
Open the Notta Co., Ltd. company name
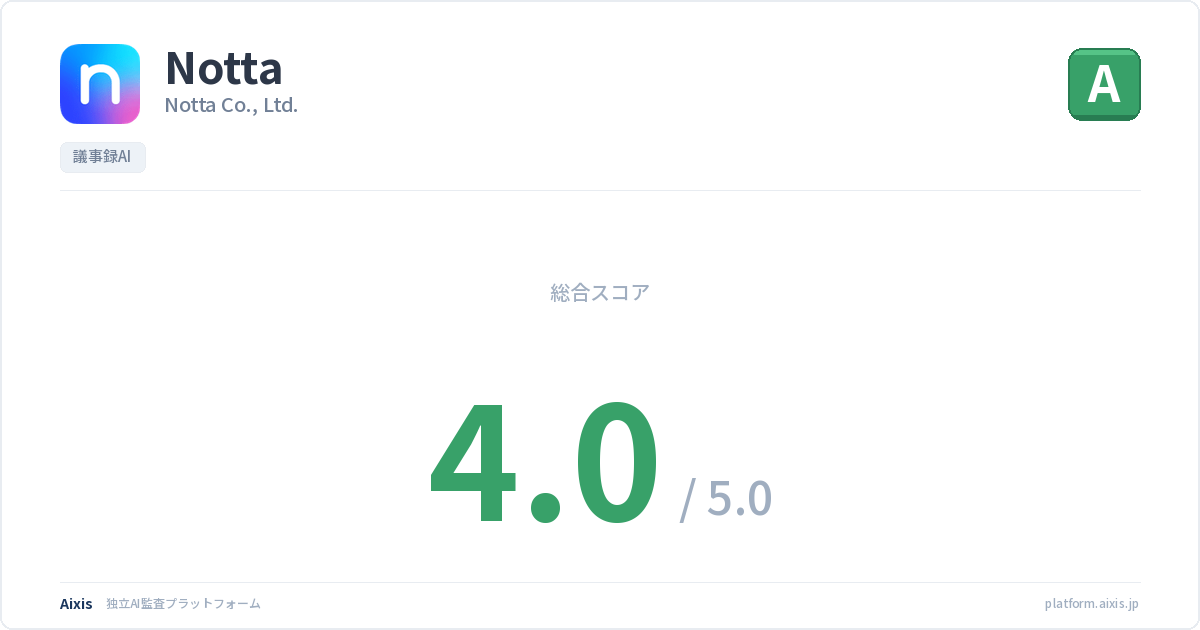[231, 105]
